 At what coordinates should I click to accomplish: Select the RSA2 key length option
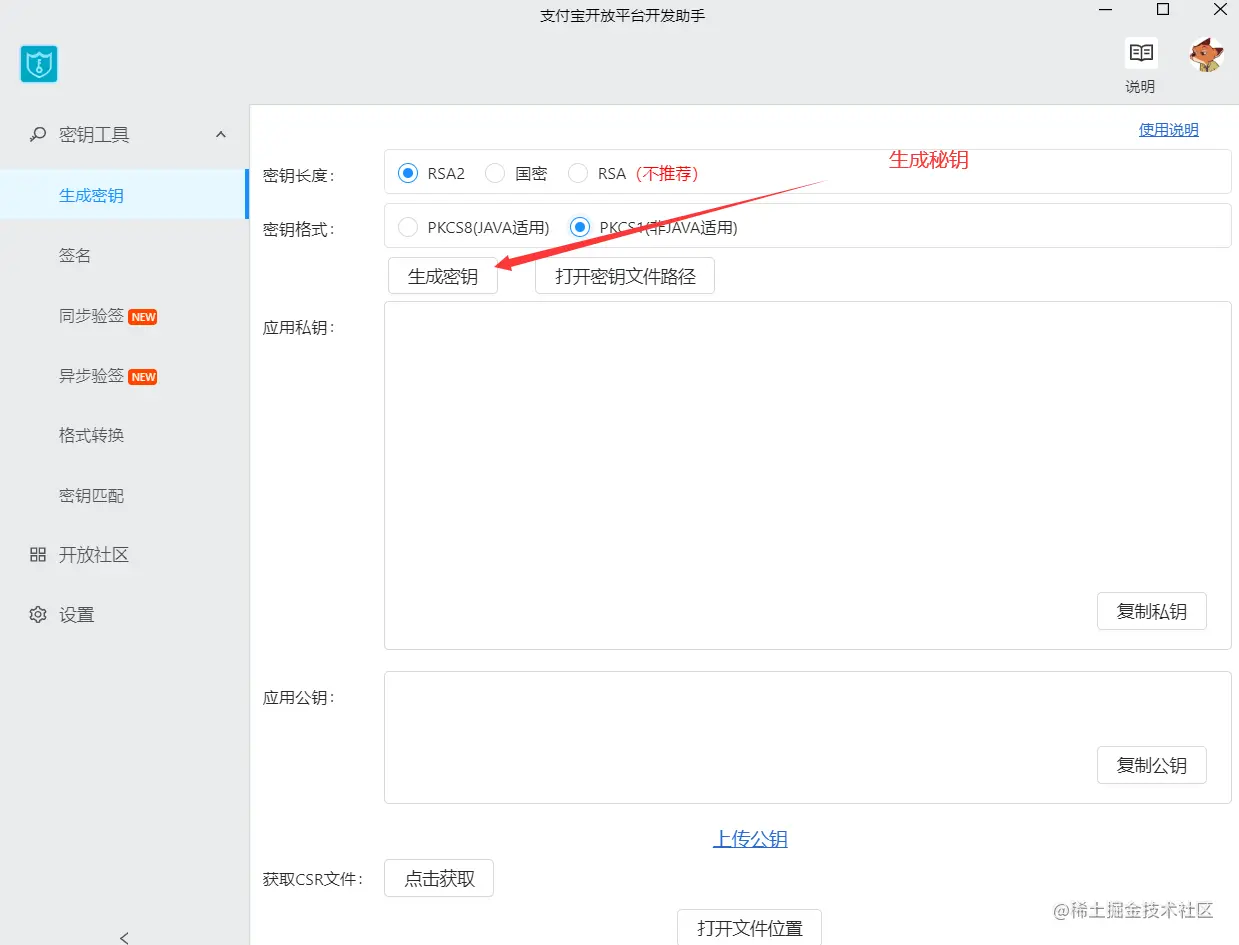pyautogui.click(x=408, y=173)
